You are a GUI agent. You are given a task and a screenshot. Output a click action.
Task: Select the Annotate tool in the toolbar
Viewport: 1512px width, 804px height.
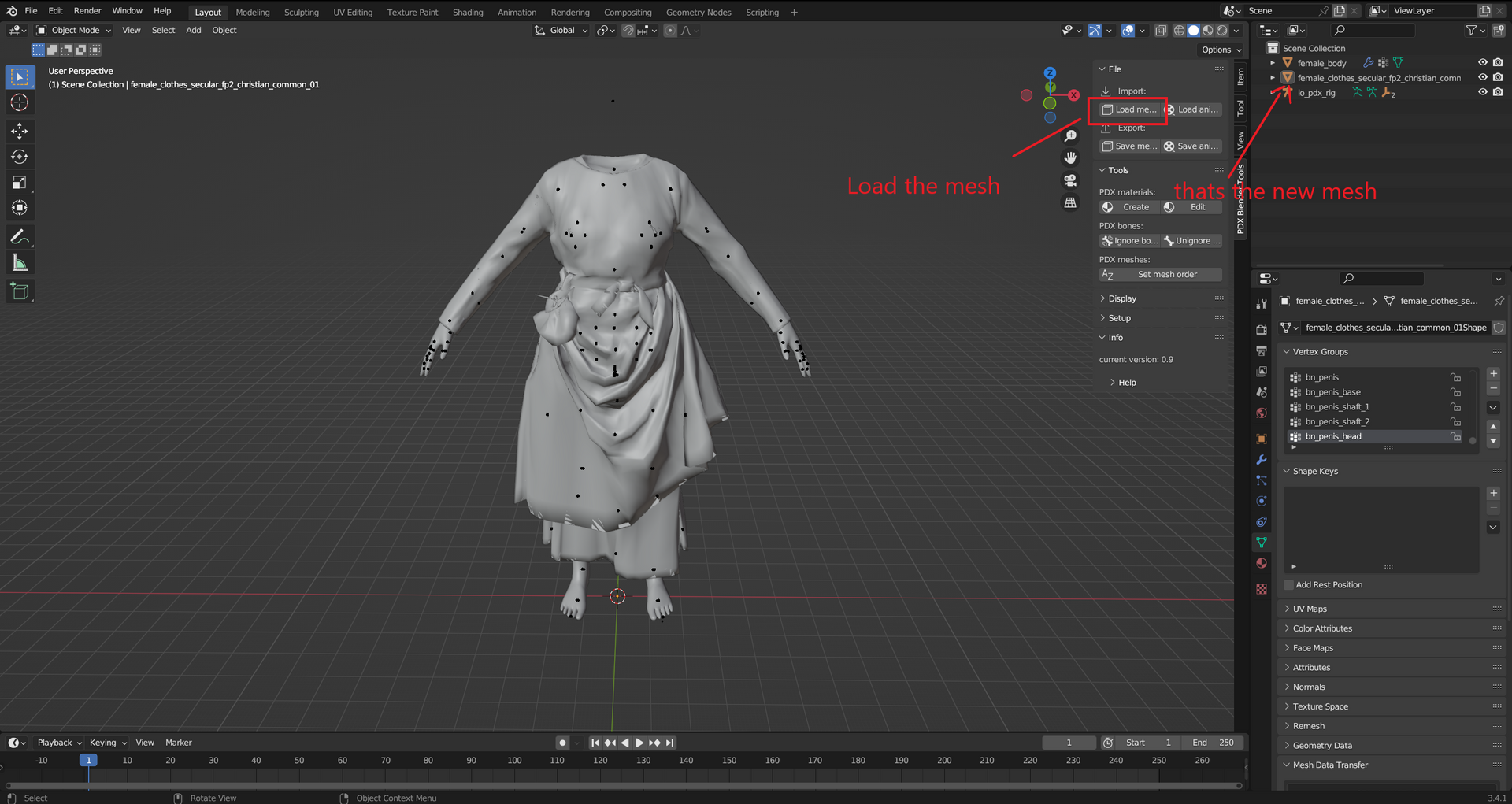click(20, 236)
